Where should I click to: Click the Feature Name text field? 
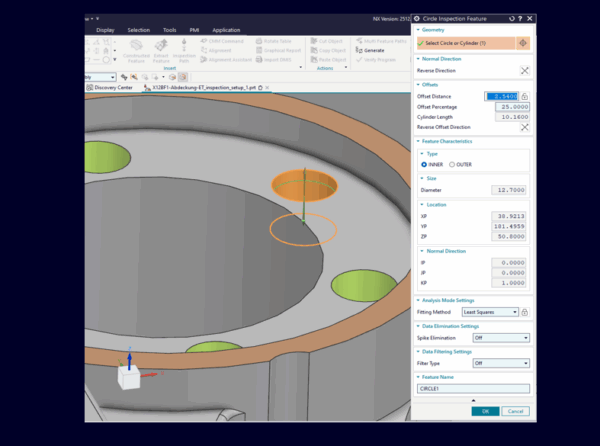pyautogui.click(x=473, y=388)
